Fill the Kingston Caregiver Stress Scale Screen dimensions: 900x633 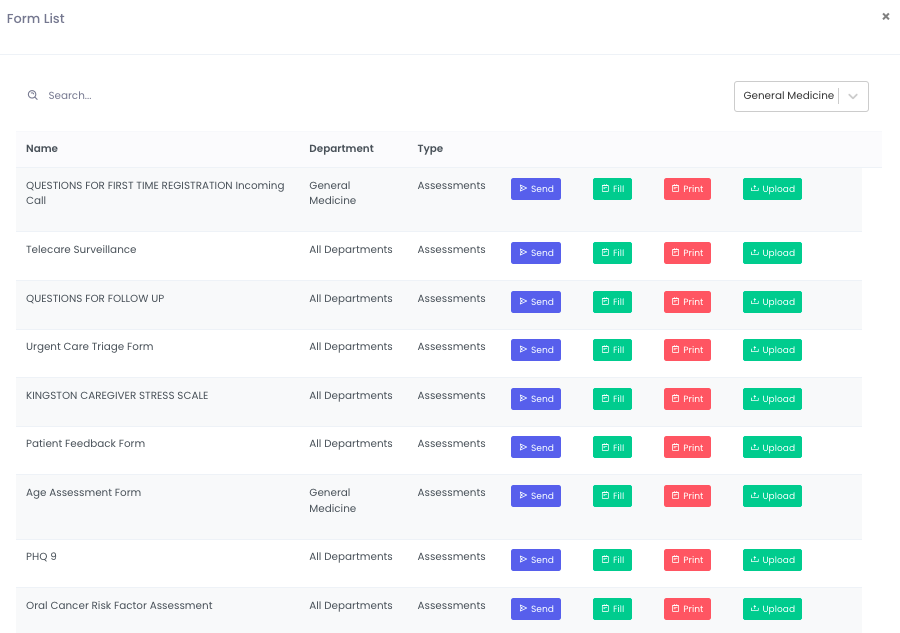pos(612,399)
